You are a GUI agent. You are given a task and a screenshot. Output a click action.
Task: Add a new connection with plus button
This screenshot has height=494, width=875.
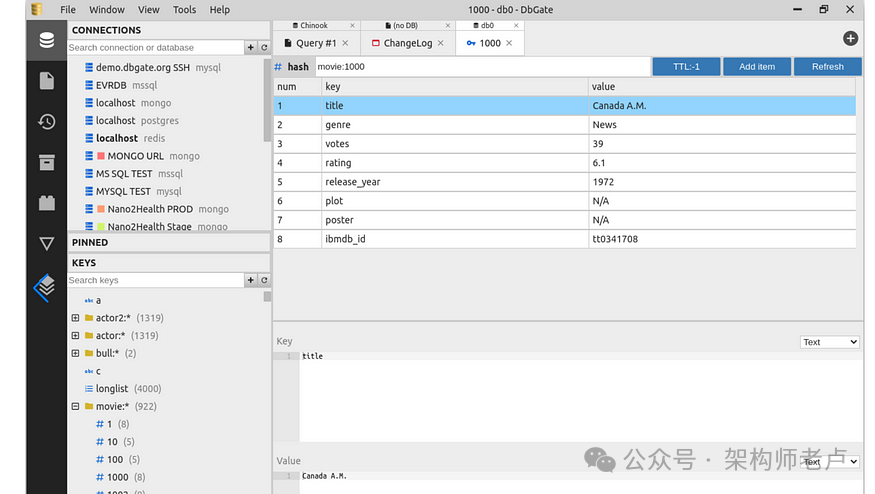[x=251, y=48]
